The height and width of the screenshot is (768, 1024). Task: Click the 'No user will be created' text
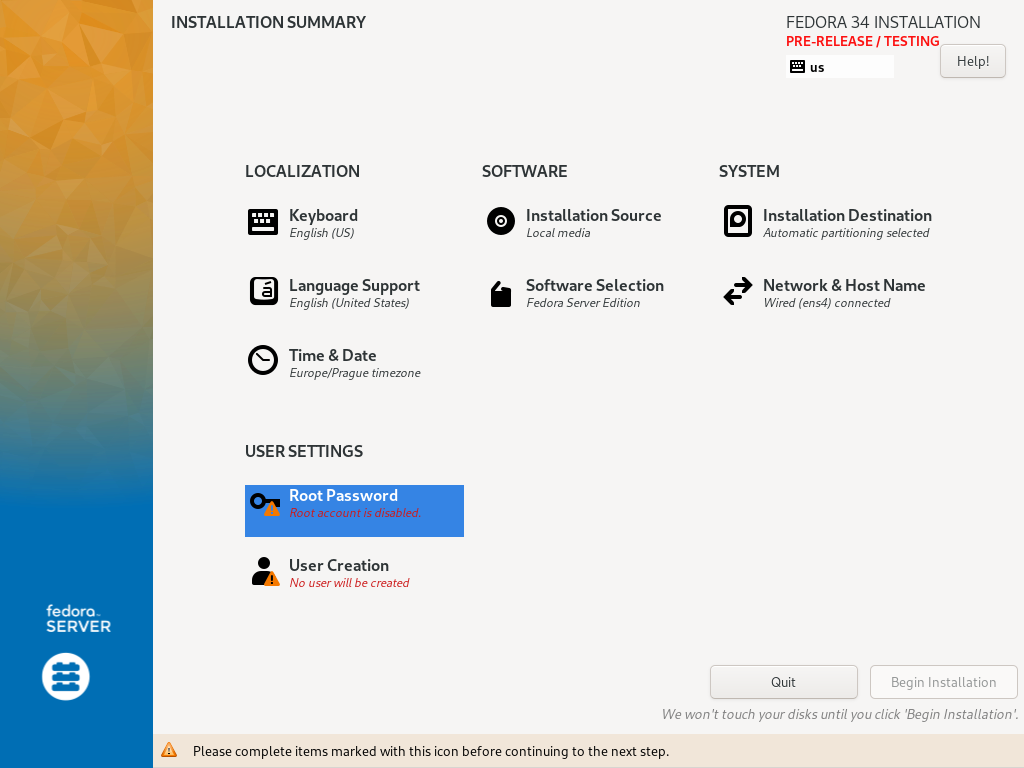(x=349, y=583)
